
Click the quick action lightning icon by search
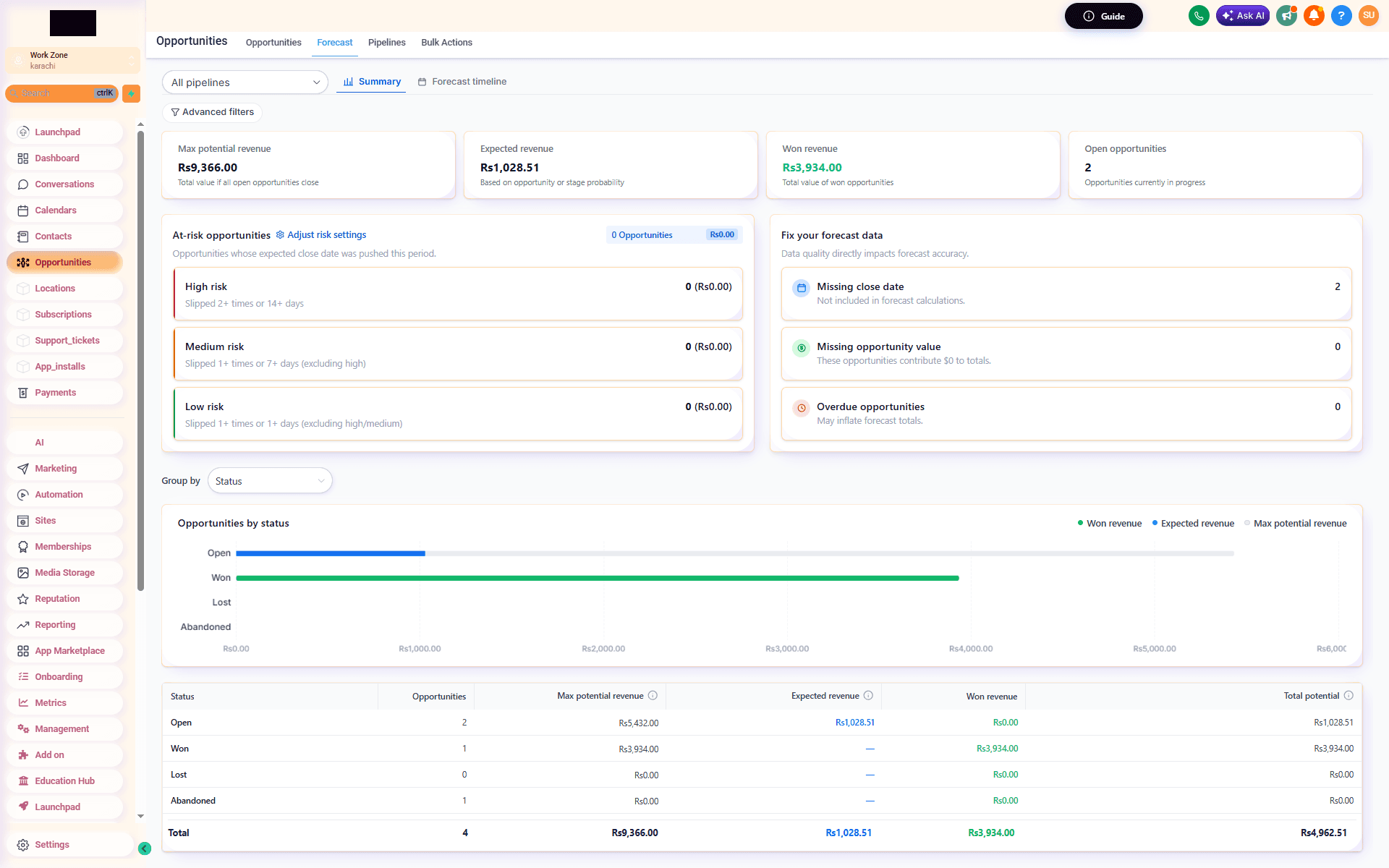[131, 93]
